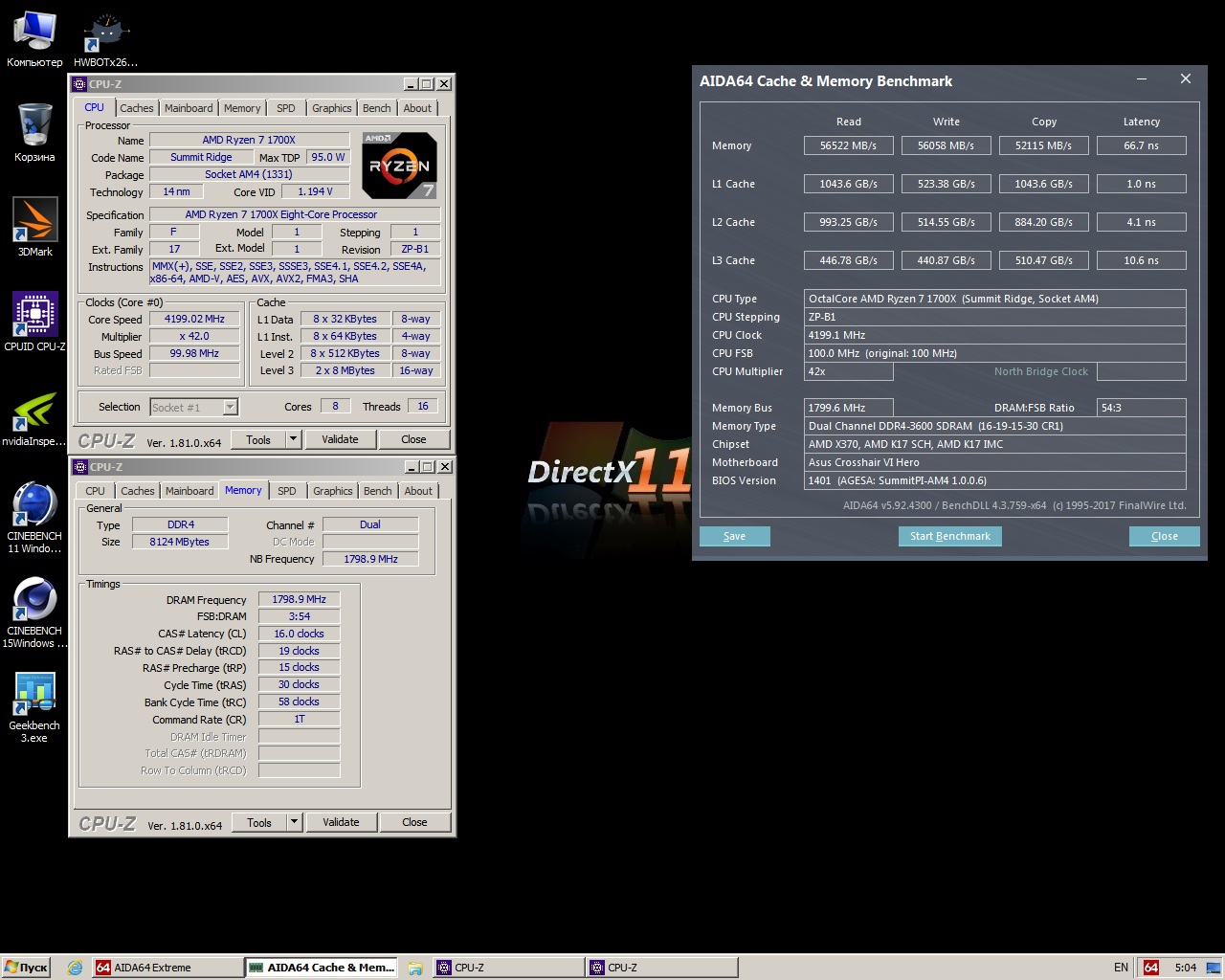Open the Graphics tab in the CPU-Z processor window
Image resolution: width=1225 pixels, height=980 pixels.
click(x=331, y=108)
